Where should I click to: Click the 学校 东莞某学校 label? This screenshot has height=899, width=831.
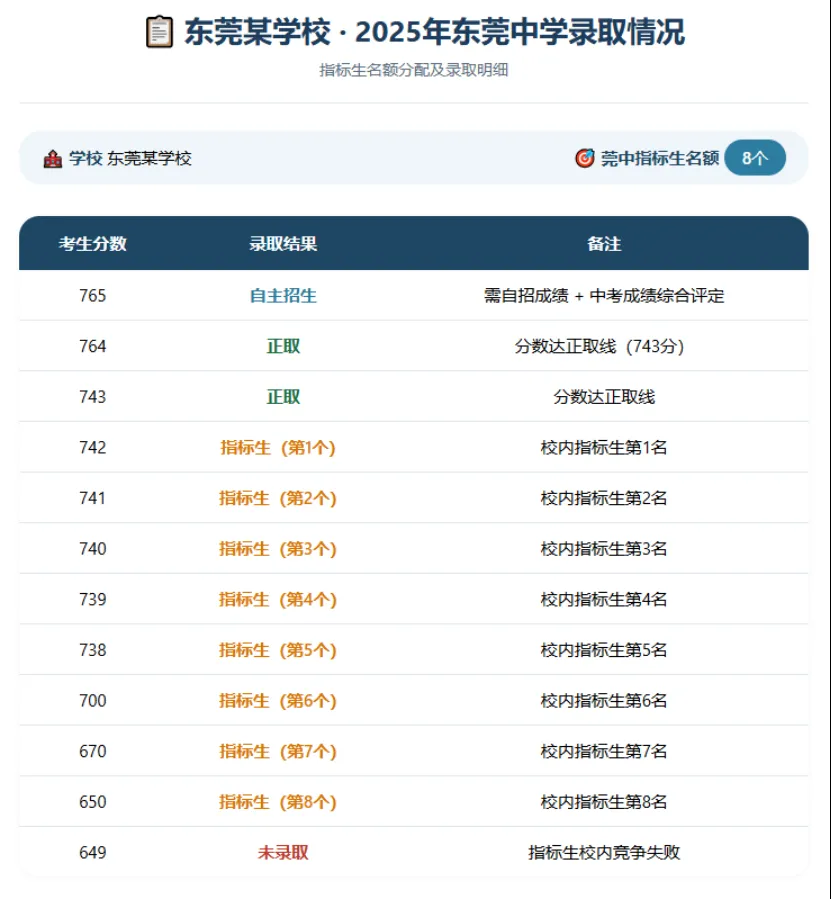coord(130,158)
